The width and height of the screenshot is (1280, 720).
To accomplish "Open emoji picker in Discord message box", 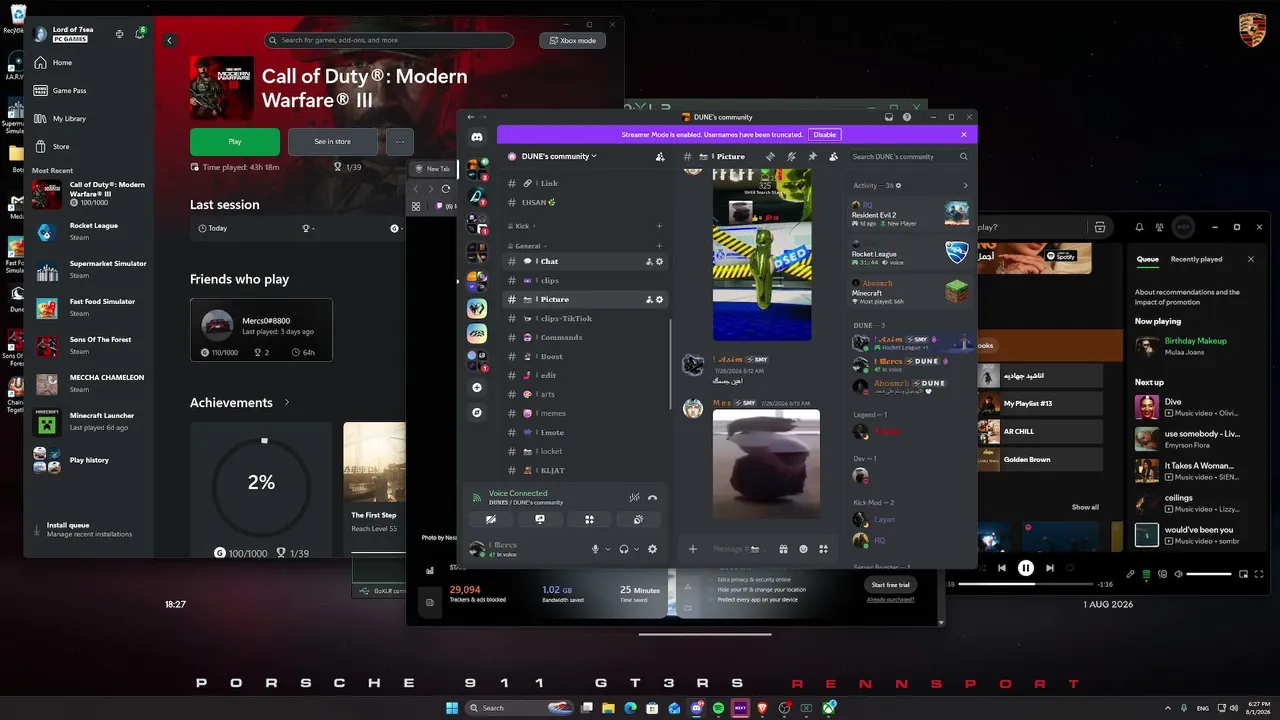I will pyautogui.click(x=803, y=549).
